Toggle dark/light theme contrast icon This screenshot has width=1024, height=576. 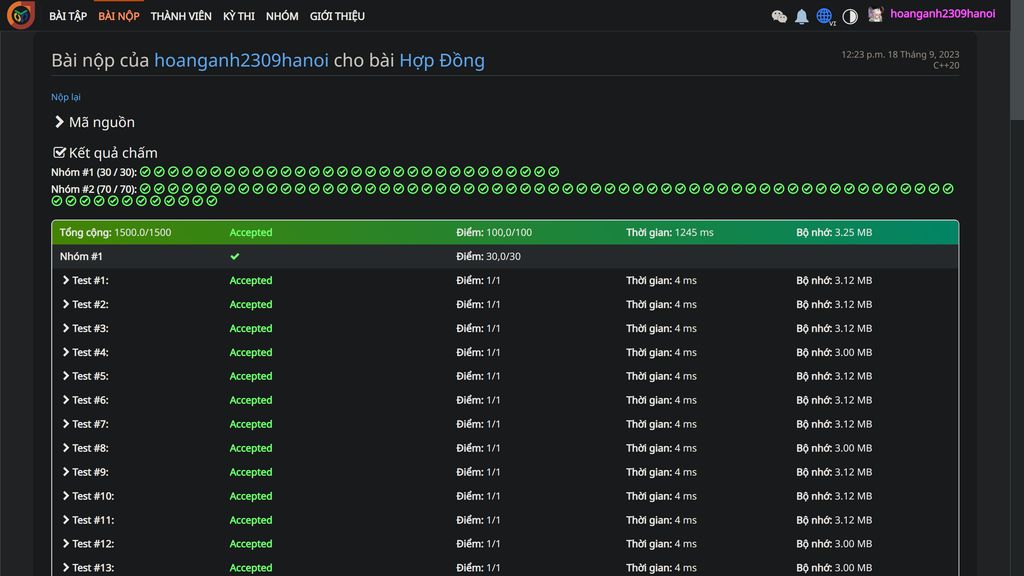click(x=850, y=16)
